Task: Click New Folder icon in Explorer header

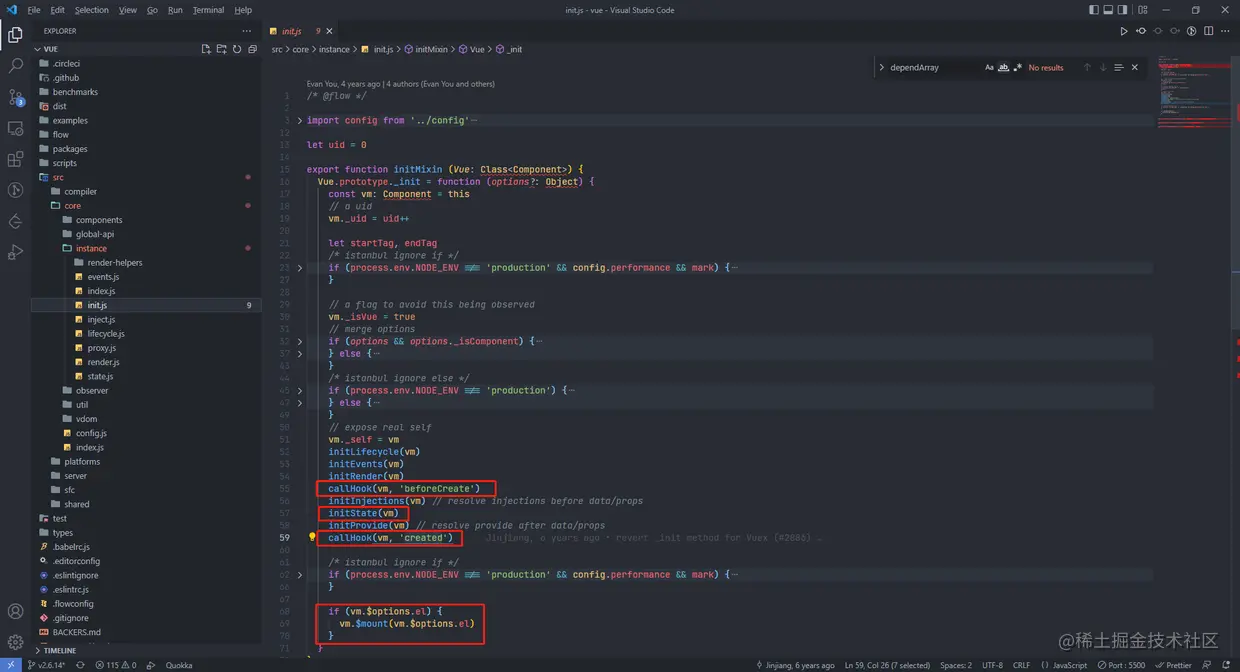Action: (222, 49)
